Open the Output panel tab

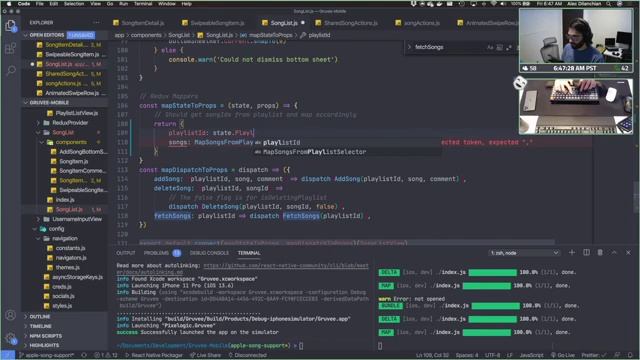coord(126,253)
